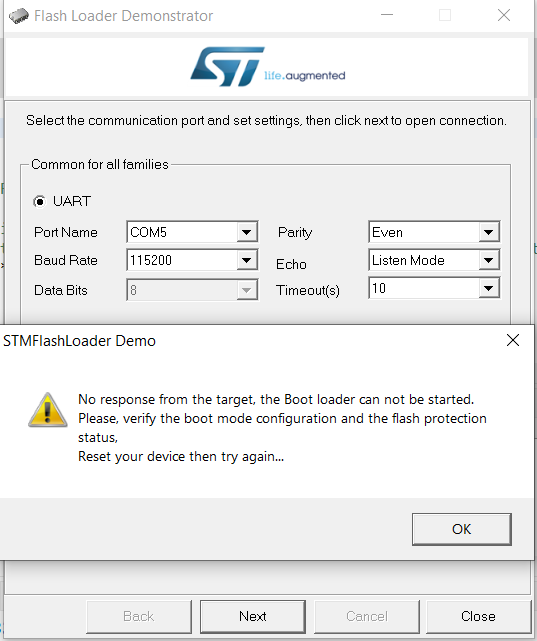Click the Timeout value 10 field
Viewport: 537px width, 641px height.
pyautogui.click(x=424, y=288)
